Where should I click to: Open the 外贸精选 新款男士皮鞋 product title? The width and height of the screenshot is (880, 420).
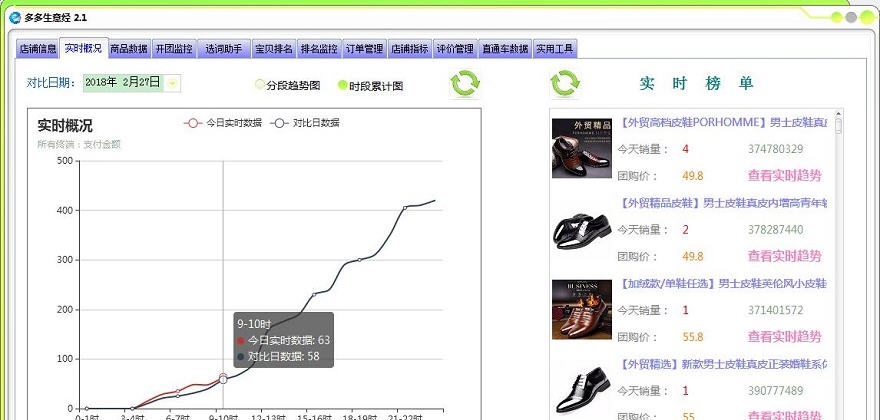(x=724, y=364)
